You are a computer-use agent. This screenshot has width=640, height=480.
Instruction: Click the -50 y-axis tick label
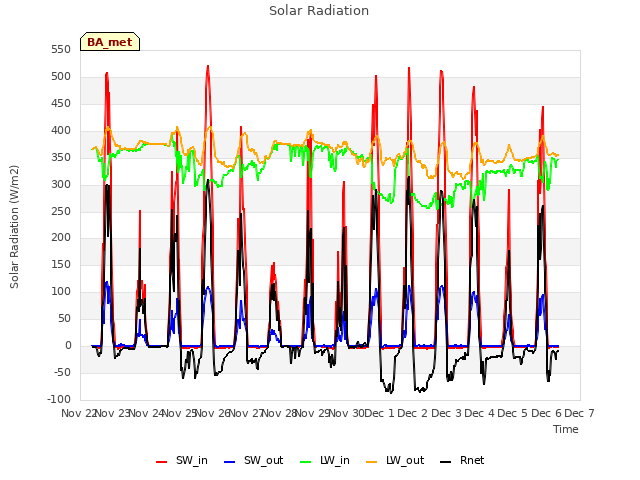tap(61, 372)
